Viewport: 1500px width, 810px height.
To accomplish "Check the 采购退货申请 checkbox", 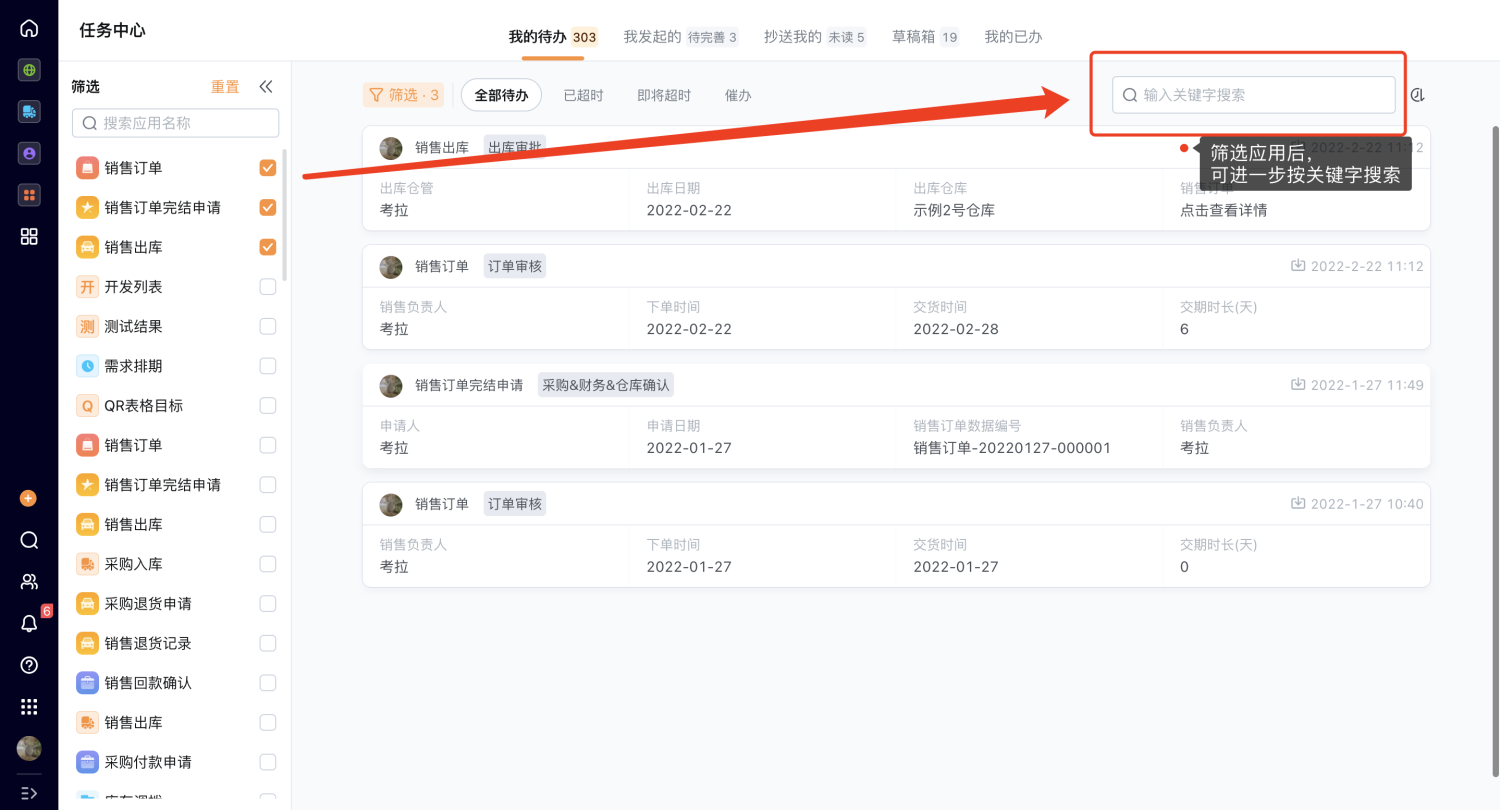I will pos(267,604).
